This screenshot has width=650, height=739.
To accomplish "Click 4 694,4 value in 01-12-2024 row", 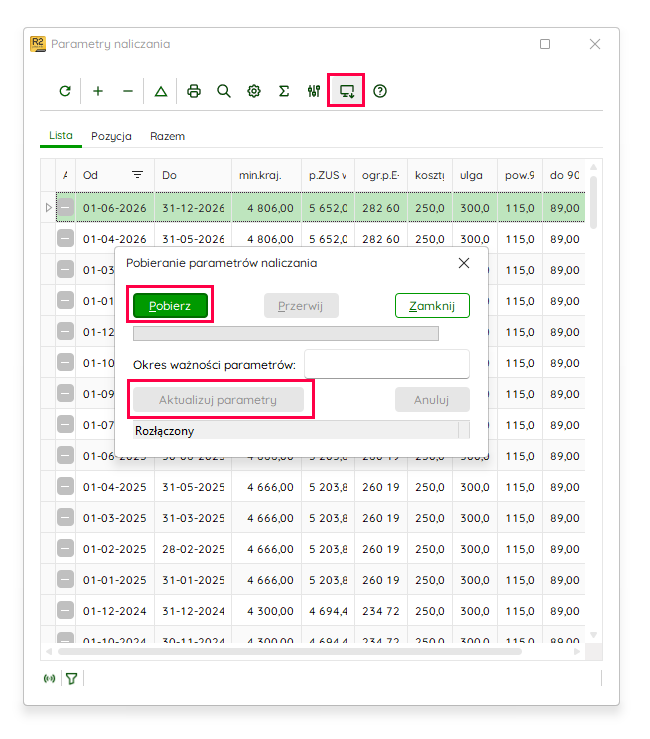I will (328, 611).
